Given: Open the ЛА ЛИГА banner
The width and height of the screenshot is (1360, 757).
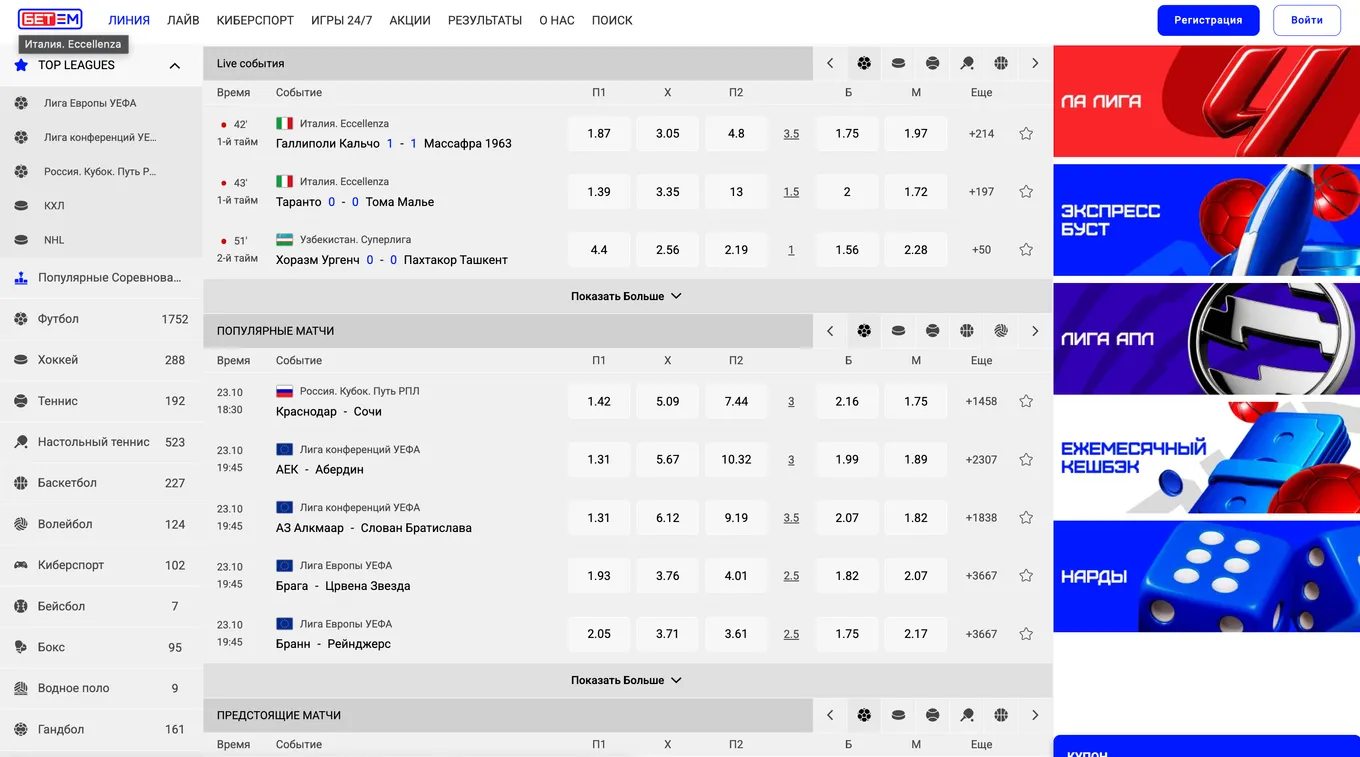Looking at the screenshot, I should coord(1206,101).
